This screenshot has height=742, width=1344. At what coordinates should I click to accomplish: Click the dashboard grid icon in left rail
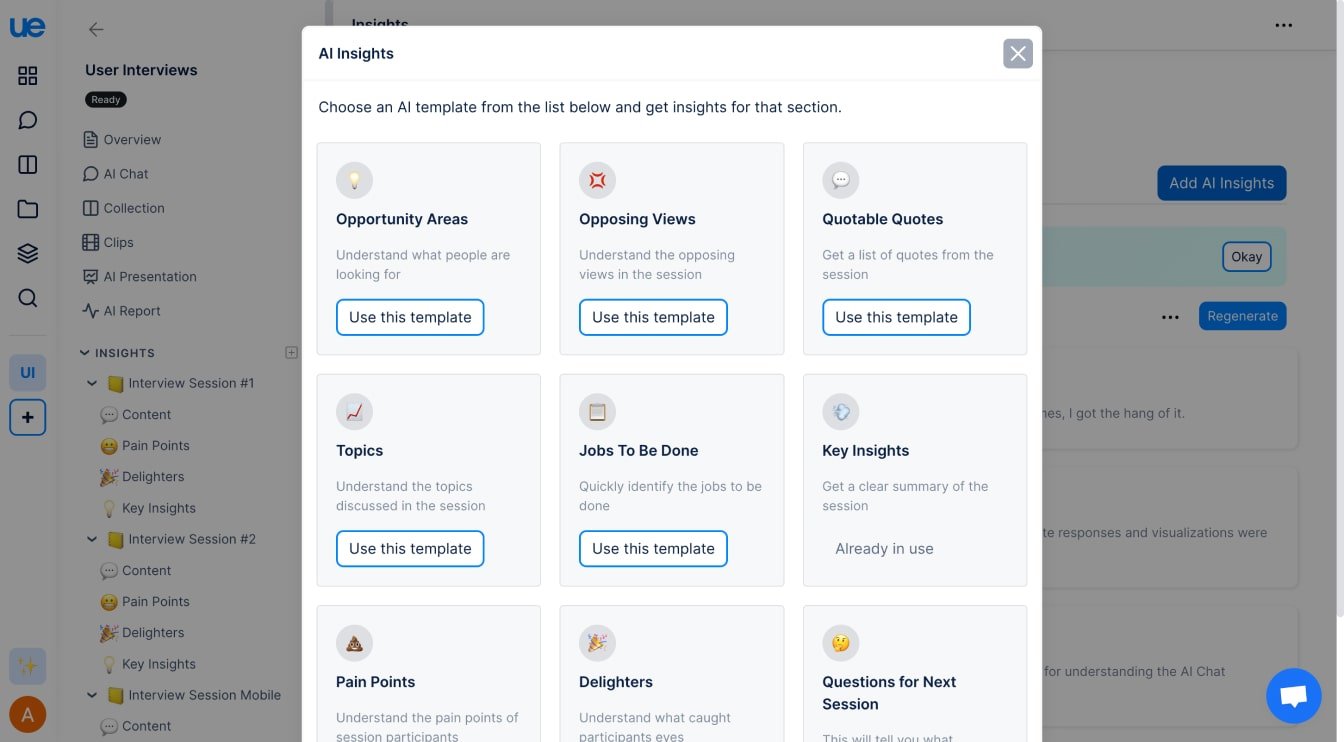tap(28, 76)
